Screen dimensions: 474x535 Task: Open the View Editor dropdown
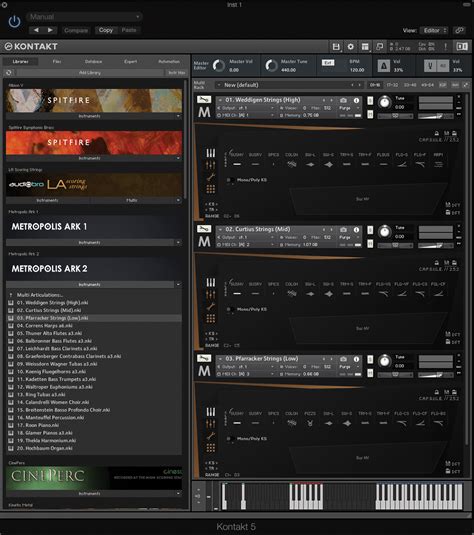(434, 30)
